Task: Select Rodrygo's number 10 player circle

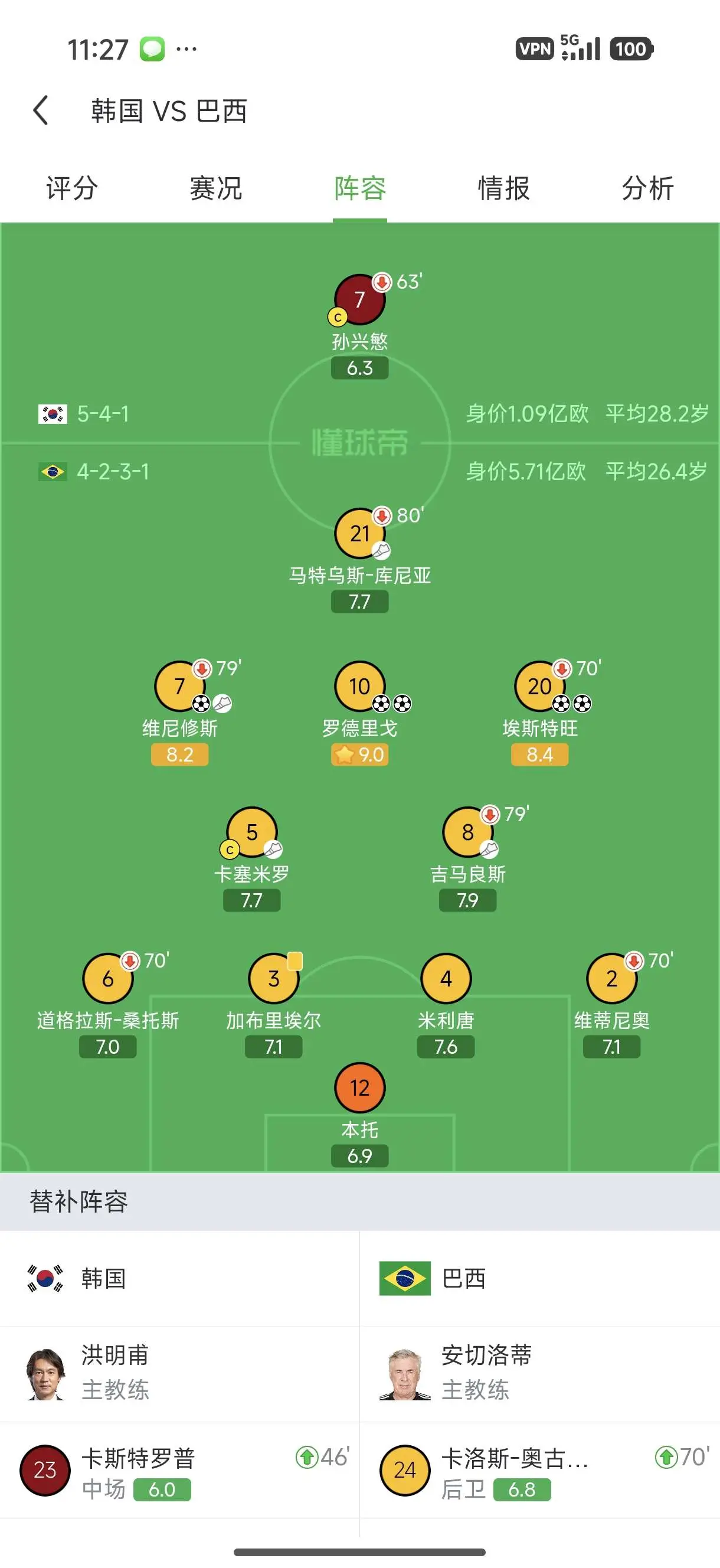Action: tap(359, 686)
